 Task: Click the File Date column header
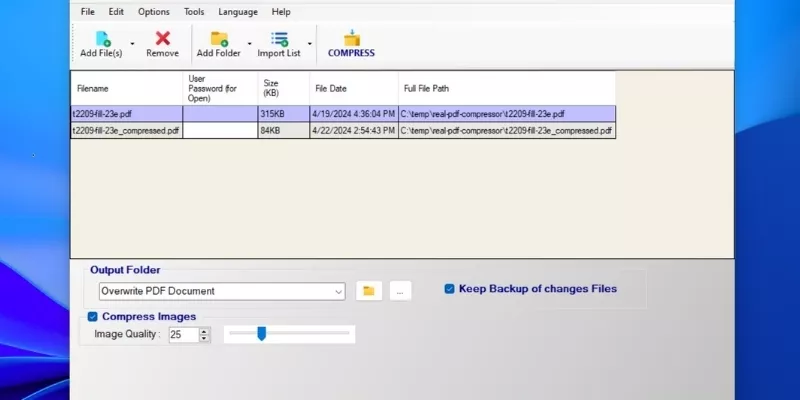354,88
